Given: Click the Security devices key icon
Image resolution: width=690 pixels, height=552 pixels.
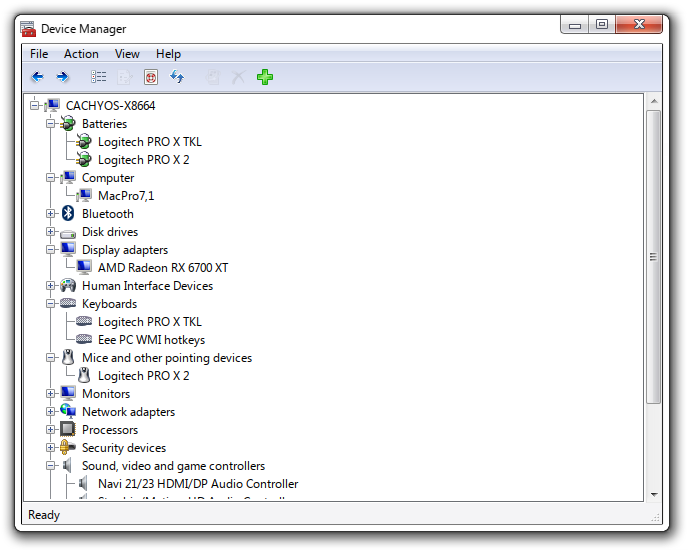Looking at the screenshot, I should coord(68,447).
